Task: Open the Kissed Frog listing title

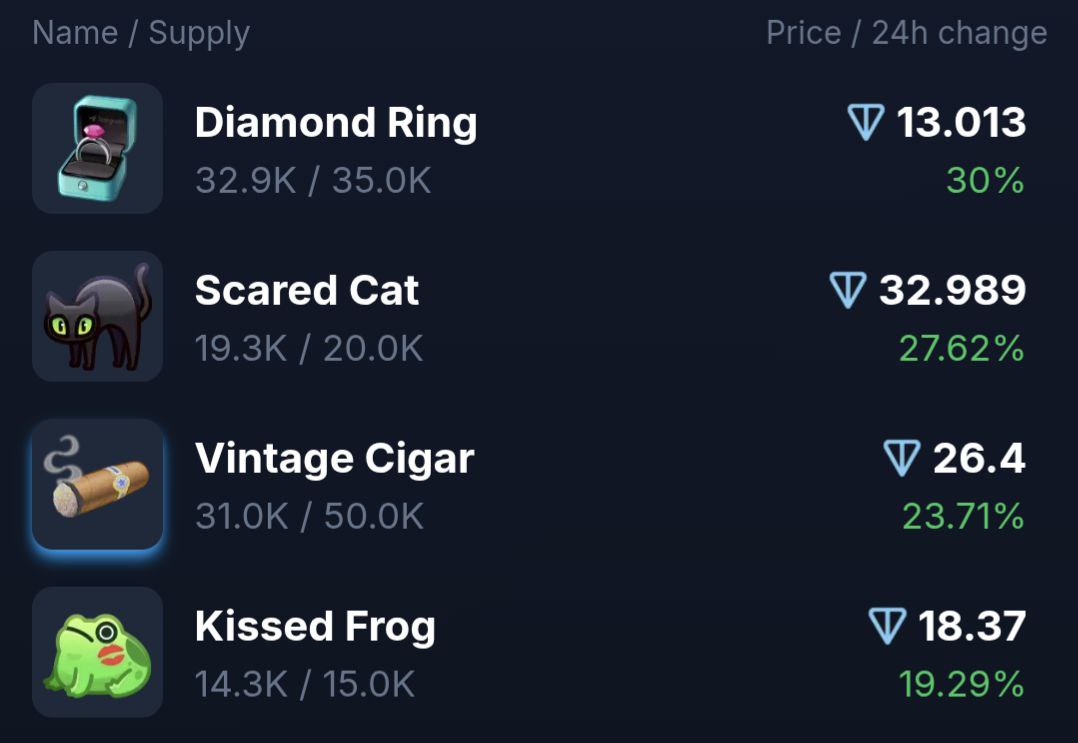Action: pyautogui.click(x=316, y=627)
